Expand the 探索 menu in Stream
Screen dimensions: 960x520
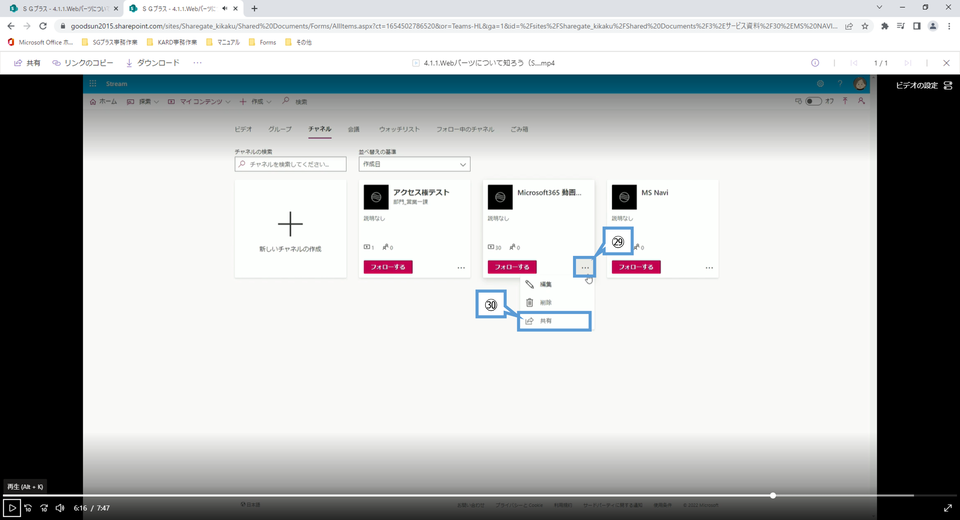click(143, 102)
